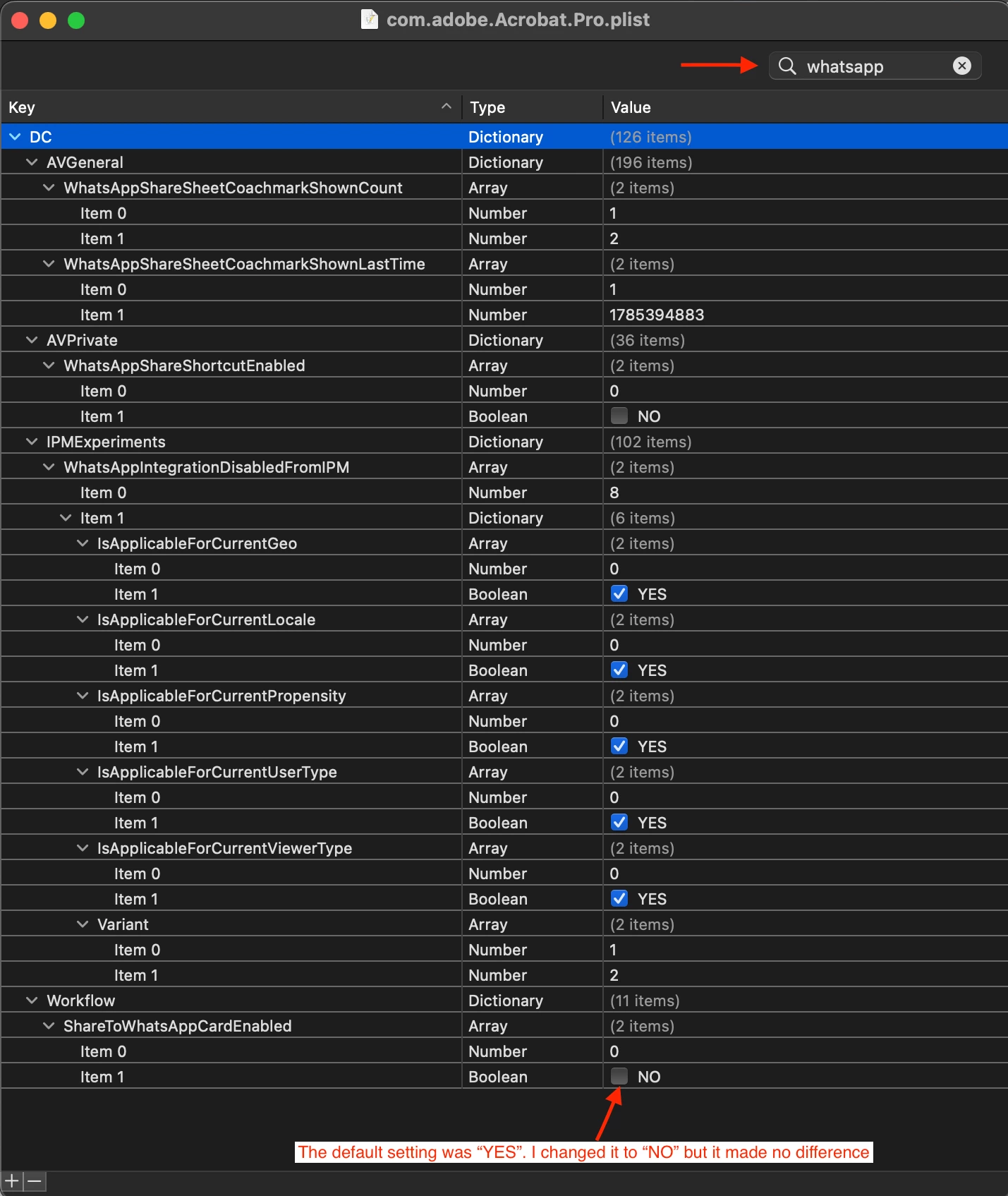Collapse the AVGeneral dictionary

pos(32,162)
